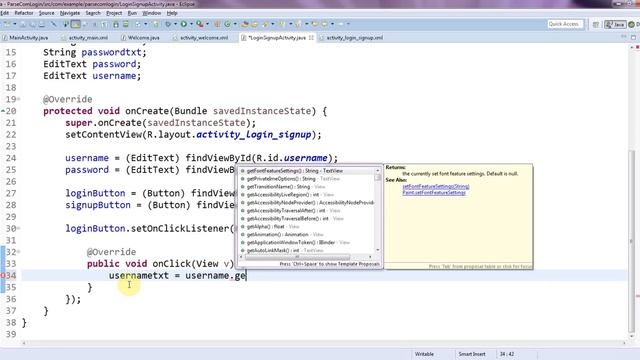The image size is (640, 360).
Task: Switch to the DDMS perspective icon
Action: pos(632,24)
